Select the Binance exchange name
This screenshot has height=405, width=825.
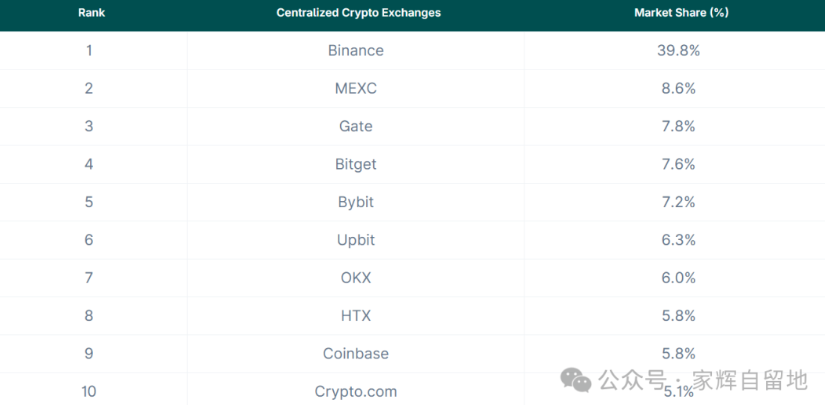(355, 50)
